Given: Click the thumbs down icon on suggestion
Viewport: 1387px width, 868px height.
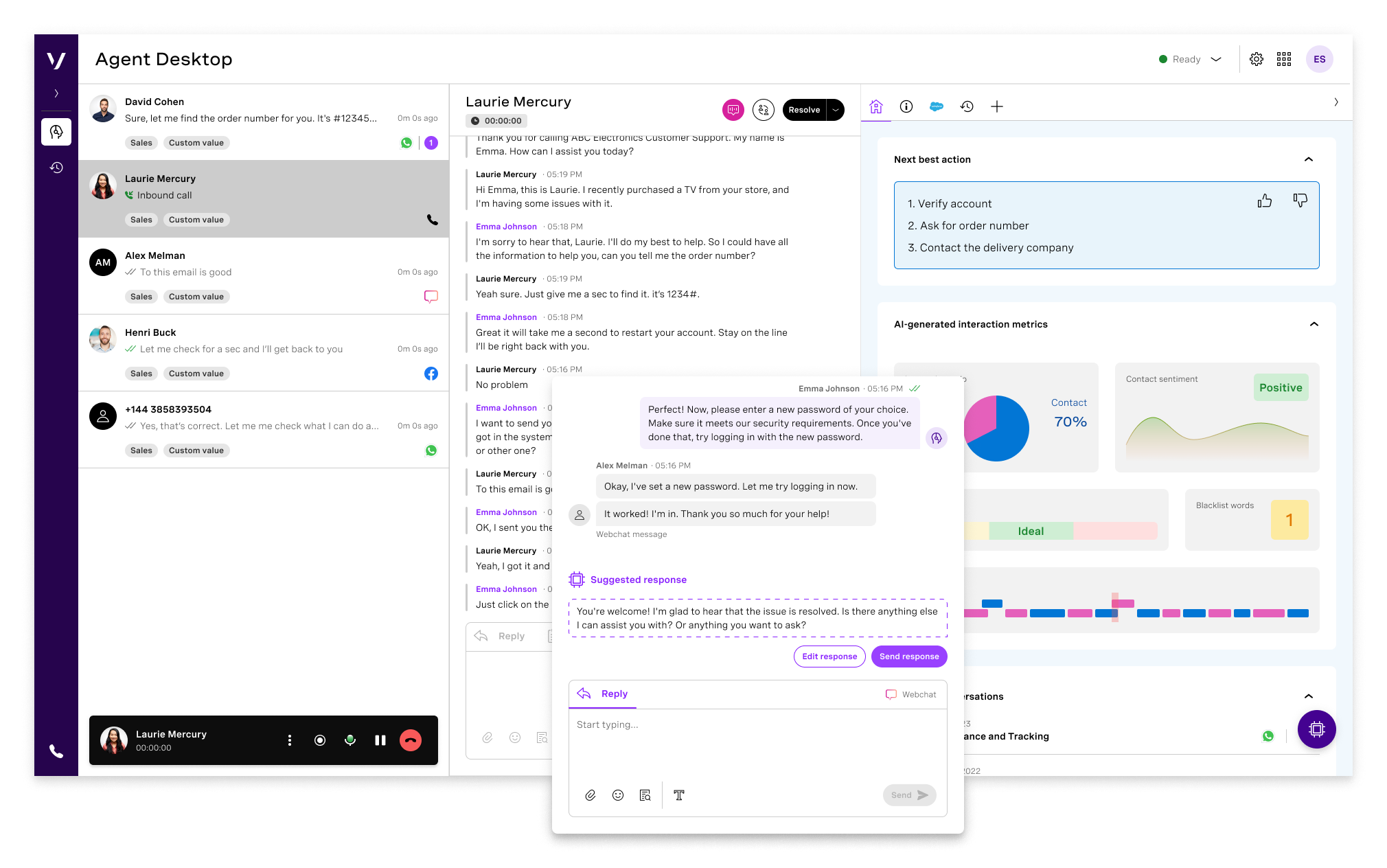Looking at the screenshot, I should pyautogui.click(x=1300, y=200).
